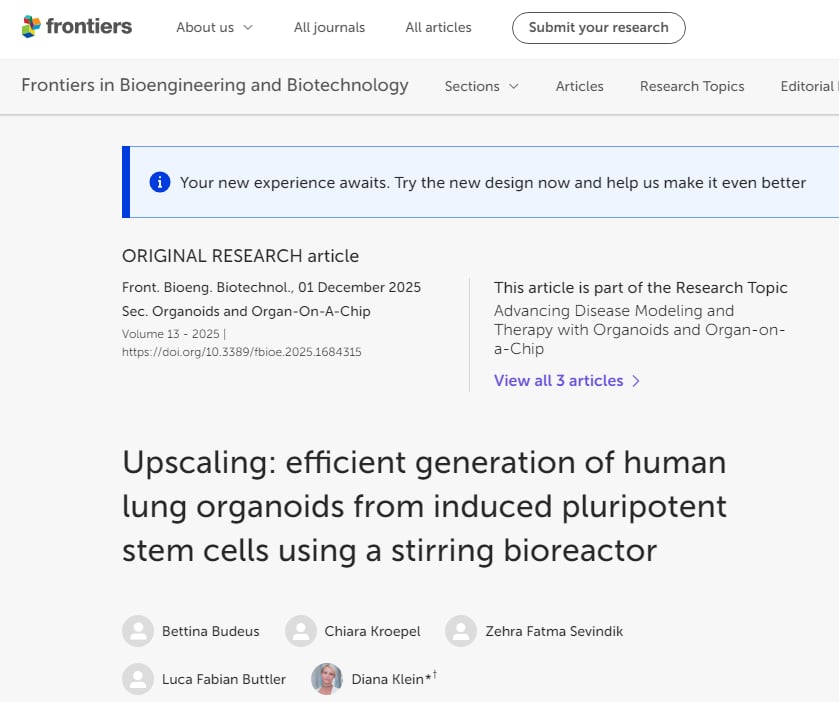Open the Research Topics tab
Viewport: 839px width, 702px height.
coord(692,86)
